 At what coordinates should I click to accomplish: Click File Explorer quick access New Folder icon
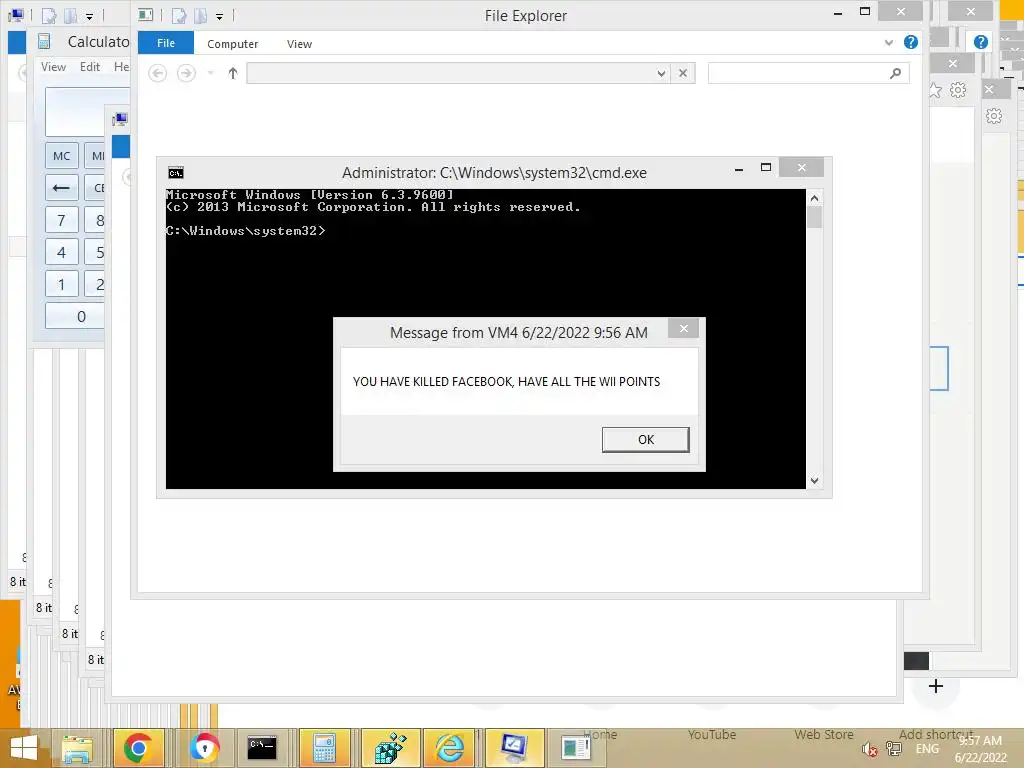click(x=201, y=16)
